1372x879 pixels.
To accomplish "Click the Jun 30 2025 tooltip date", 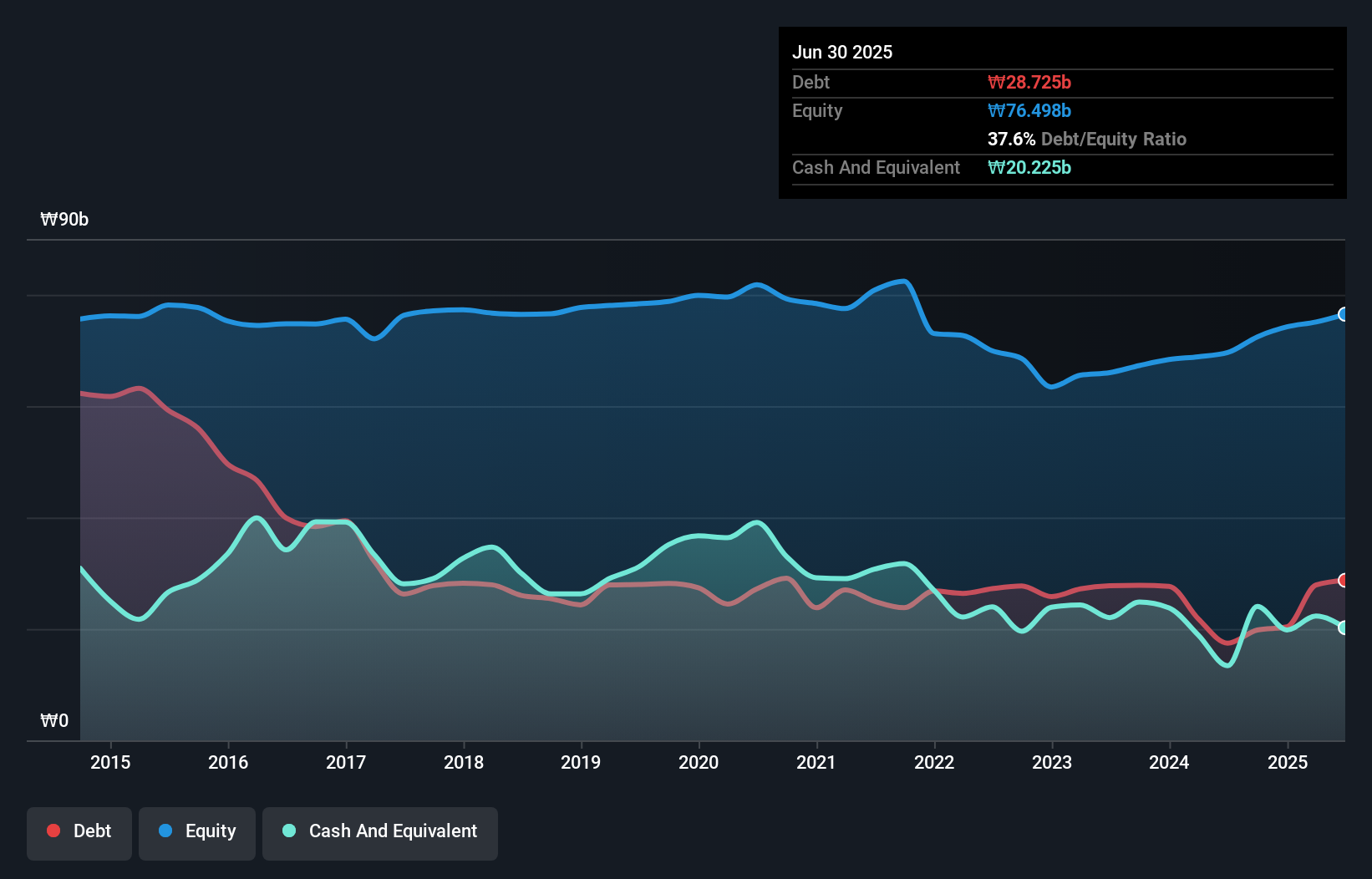I will click(842, 53).
